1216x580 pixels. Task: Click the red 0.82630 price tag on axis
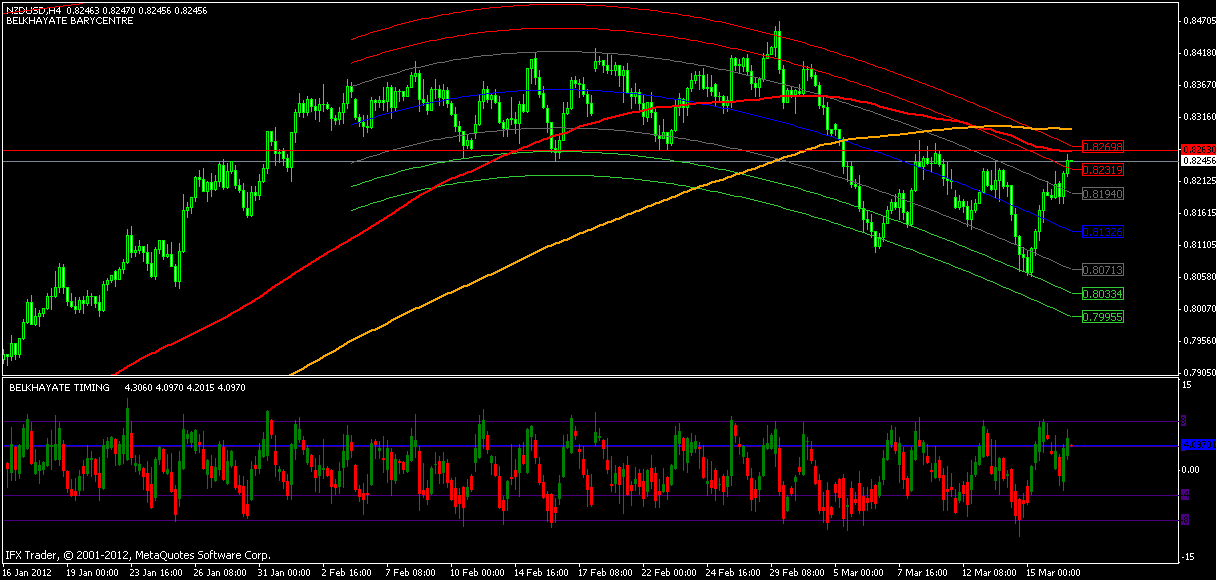point(1198,151)
